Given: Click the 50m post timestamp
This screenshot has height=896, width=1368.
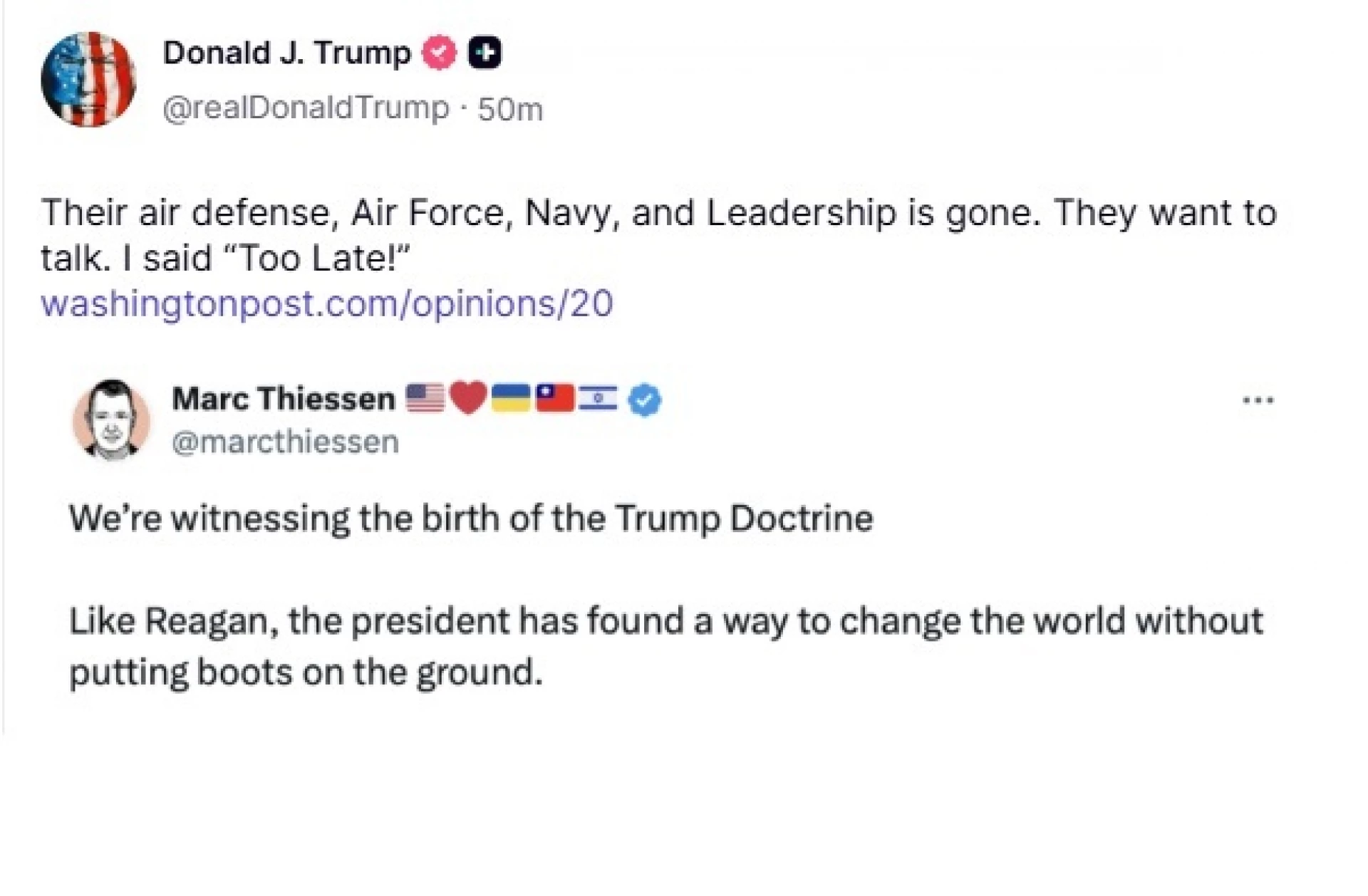Looking at the screenshot, I should coord(510,110).
